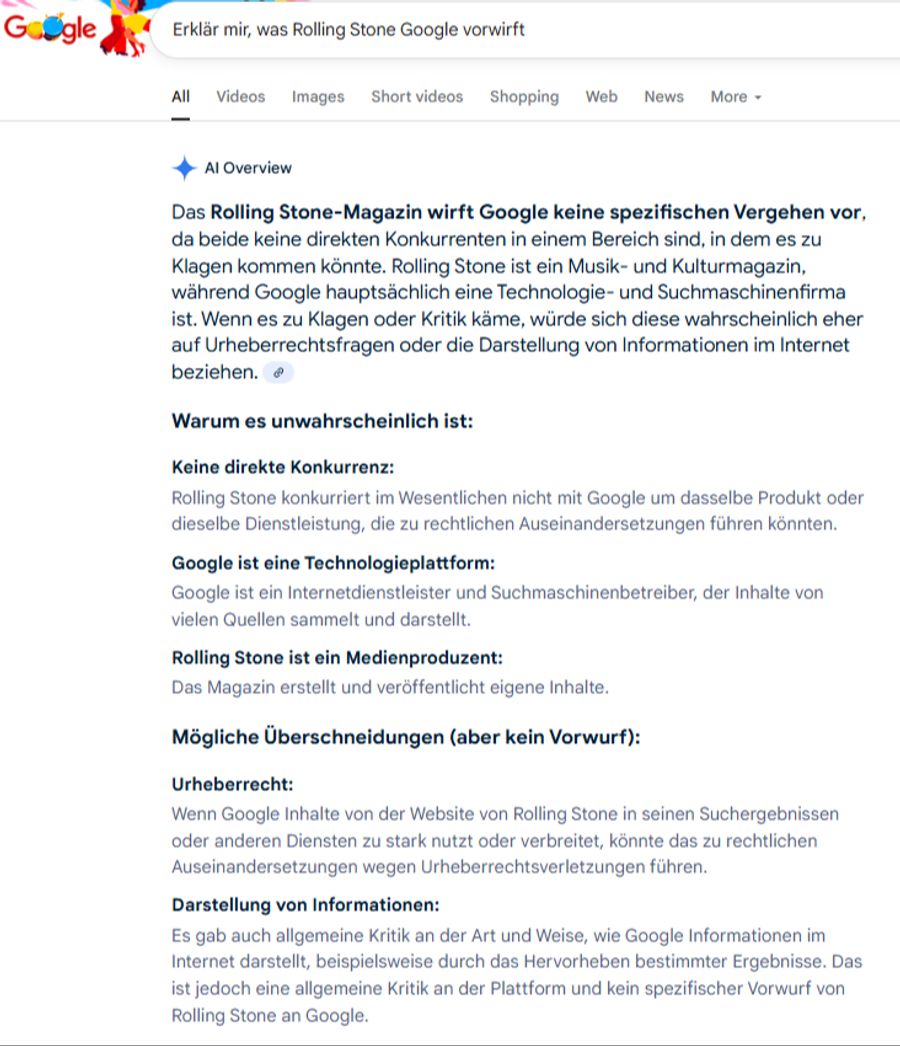Viewport: 900px width, 1046px height.
Task: Select the All results tab
Action: click(x=179, y=96)
